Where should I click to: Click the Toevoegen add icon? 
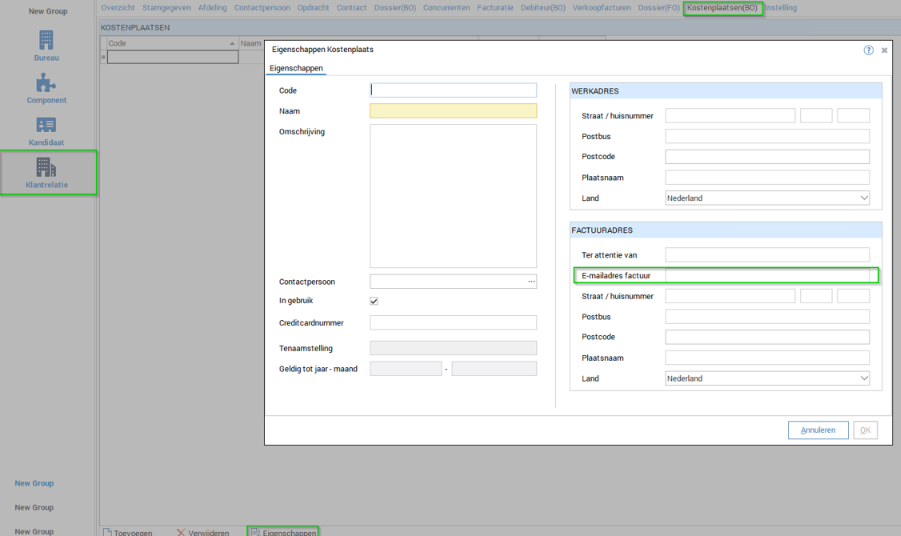pos(107,532)
